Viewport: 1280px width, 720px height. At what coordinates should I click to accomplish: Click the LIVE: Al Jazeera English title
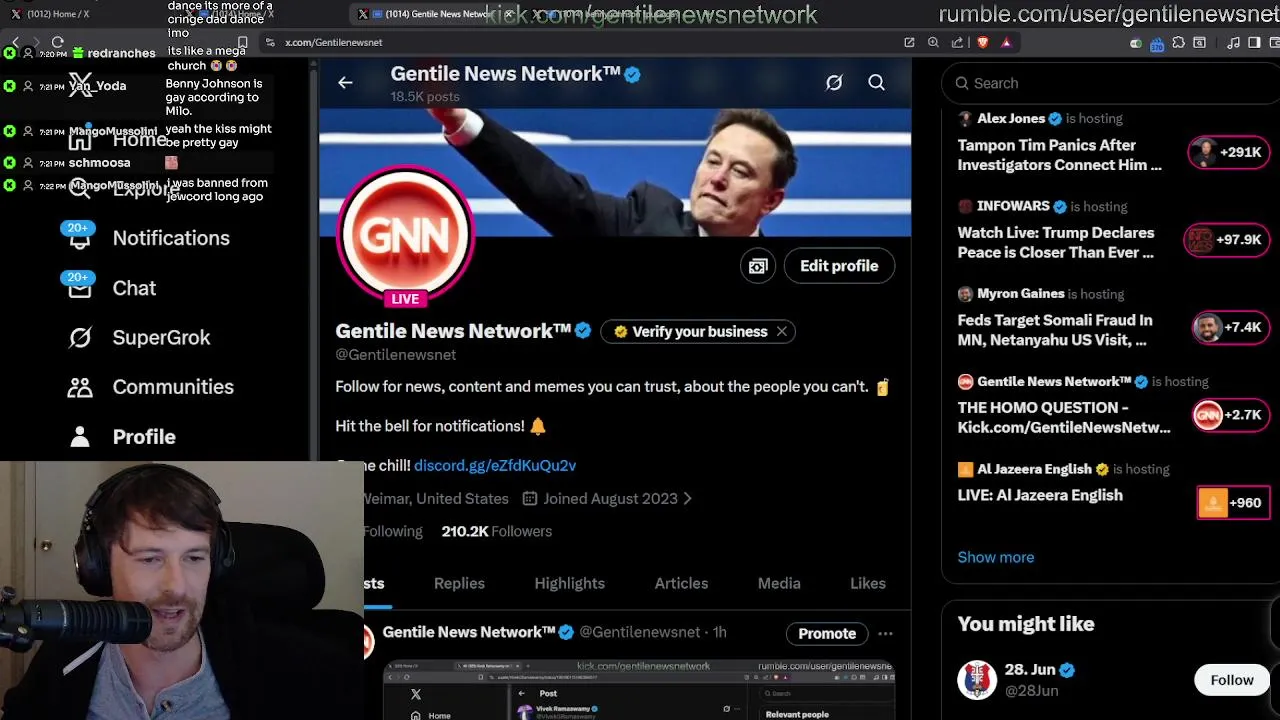[1040, 495]
